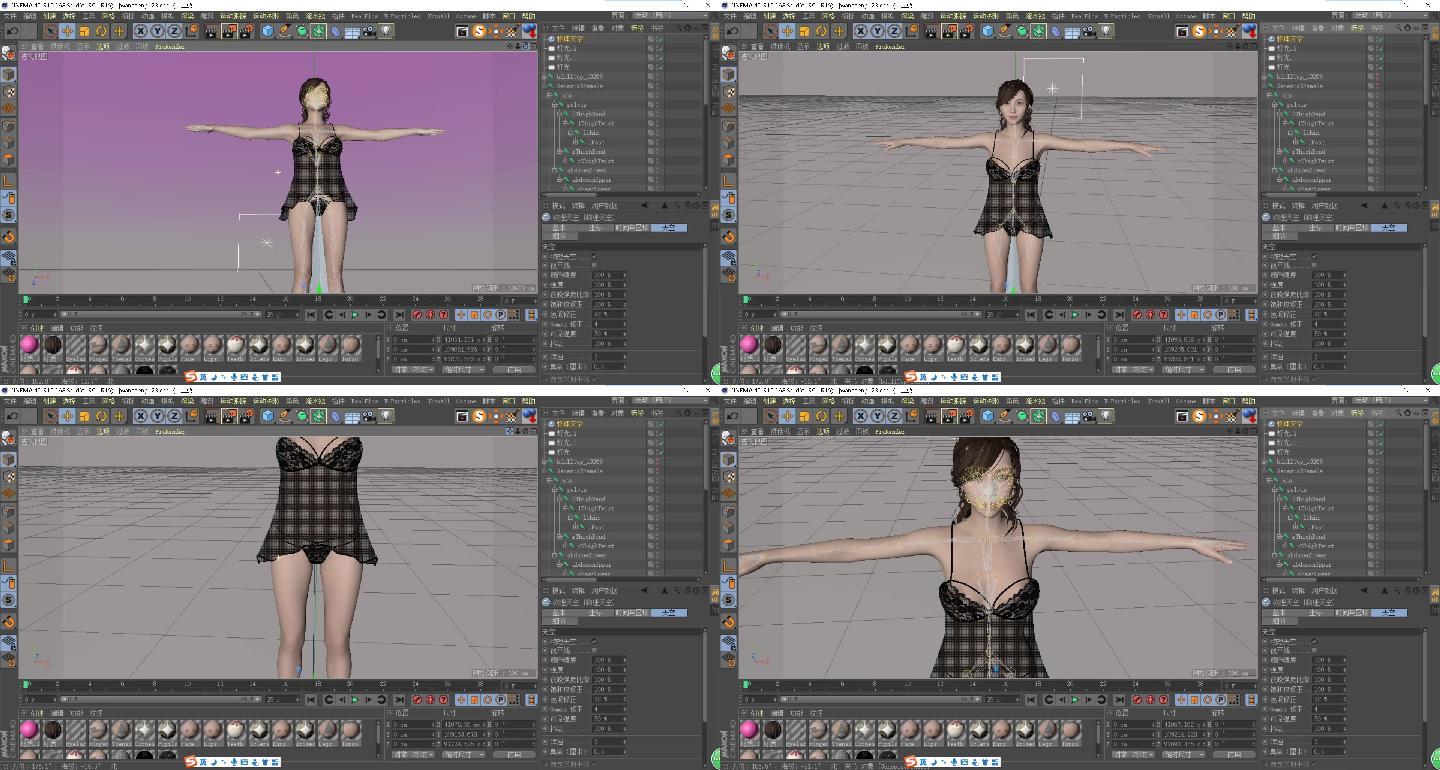The width and height of the screenshot is (1440, 770).
Task: Select Live Selection tool in top-right window
Action: [770, 31]
